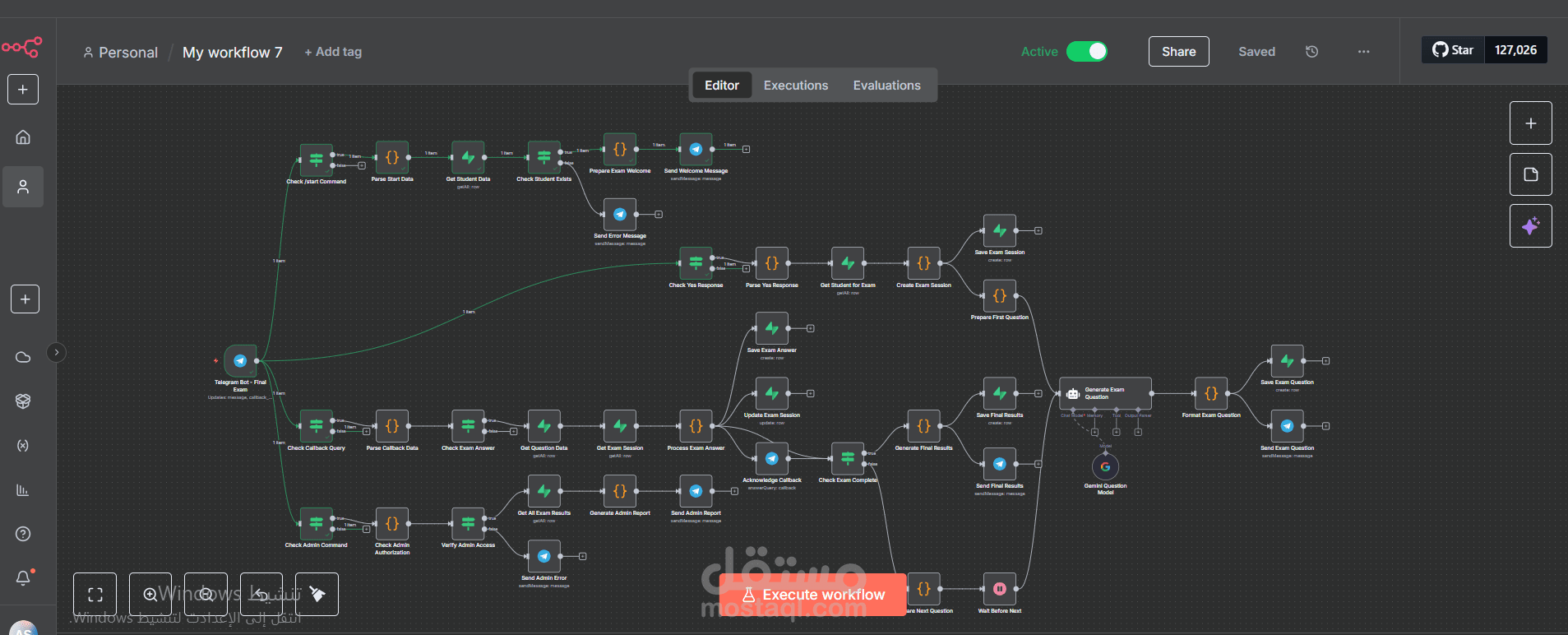Open the three-dot workflow options menu
1568x635 pixels.
click(1363, 51)
